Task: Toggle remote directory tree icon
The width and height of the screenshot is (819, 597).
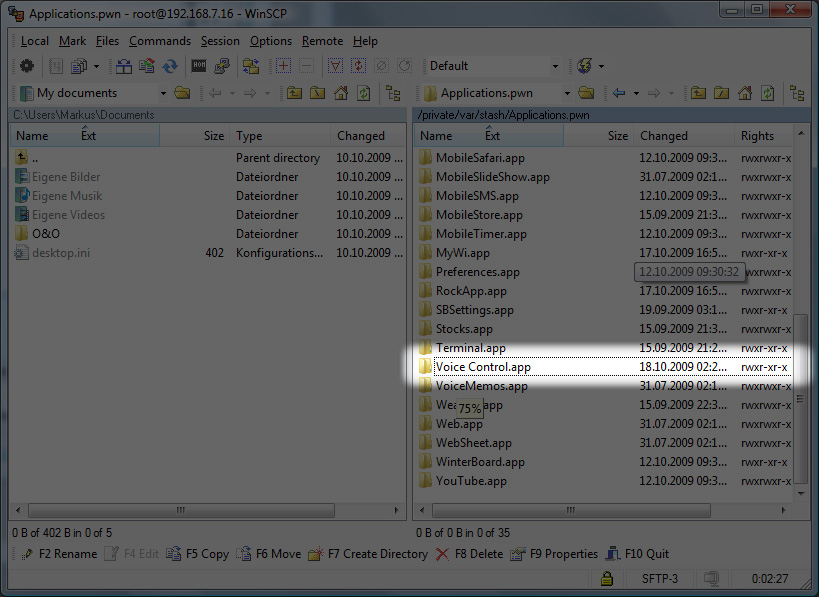Action: [797, 93]
